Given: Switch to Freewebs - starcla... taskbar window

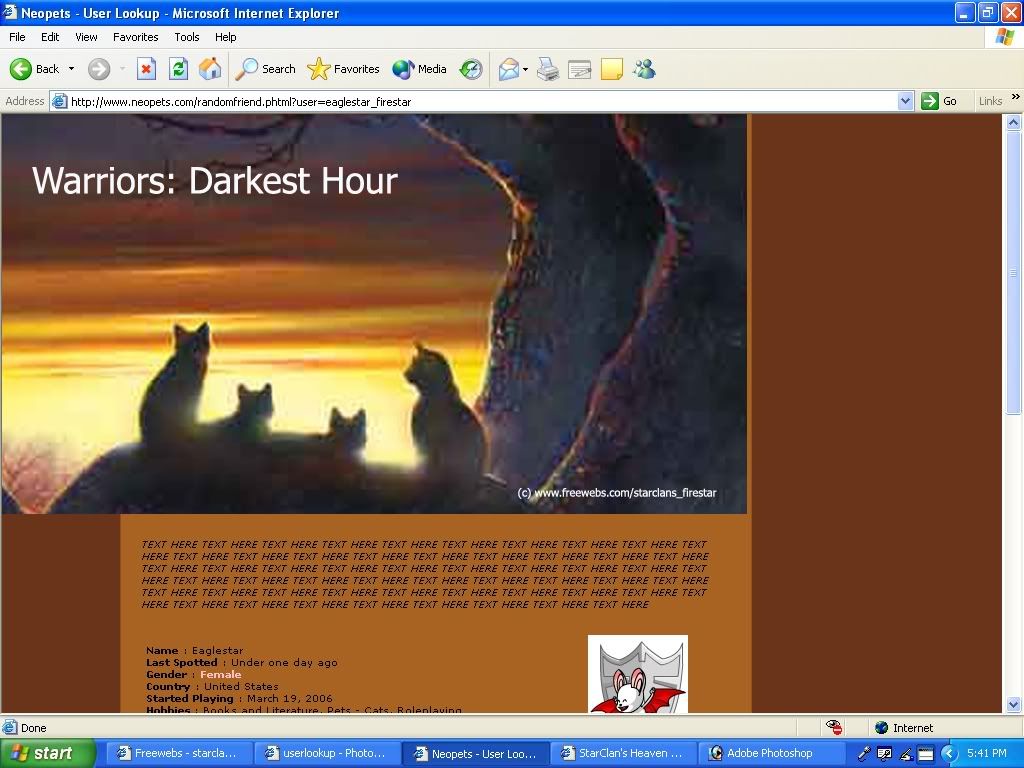Looking at the screenshot, I should pyautogui.click(x=178, y=753).
